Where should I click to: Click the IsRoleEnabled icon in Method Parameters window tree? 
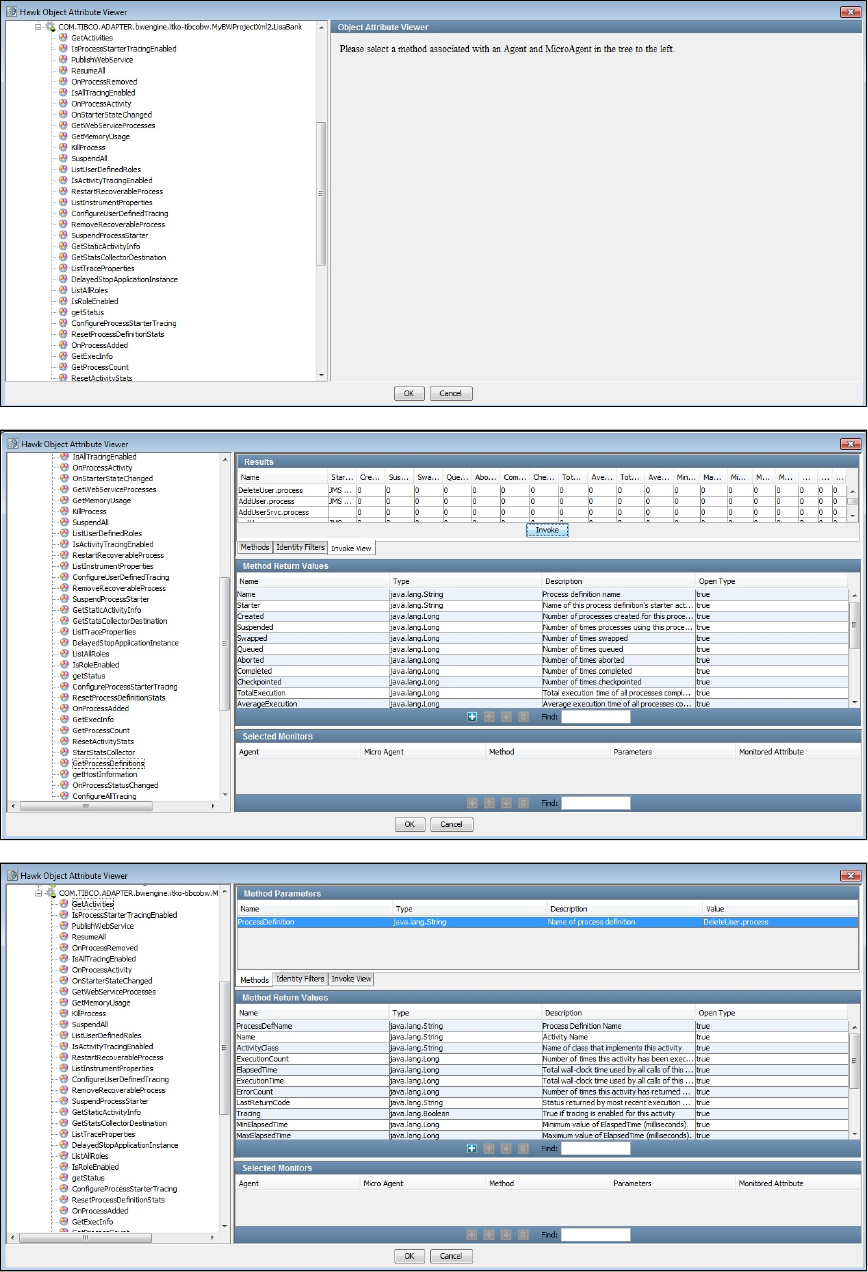point(64,1167)
